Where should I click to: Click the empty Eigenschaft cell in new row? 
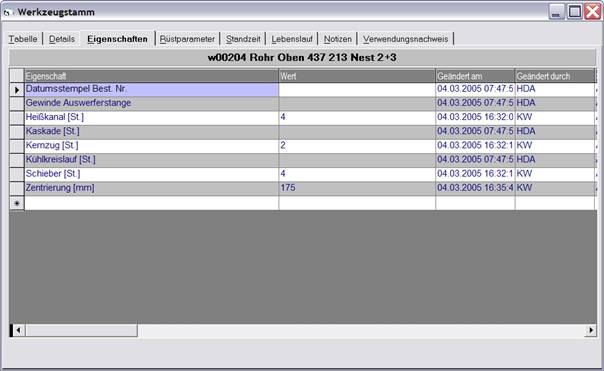(x=151, y=203)
